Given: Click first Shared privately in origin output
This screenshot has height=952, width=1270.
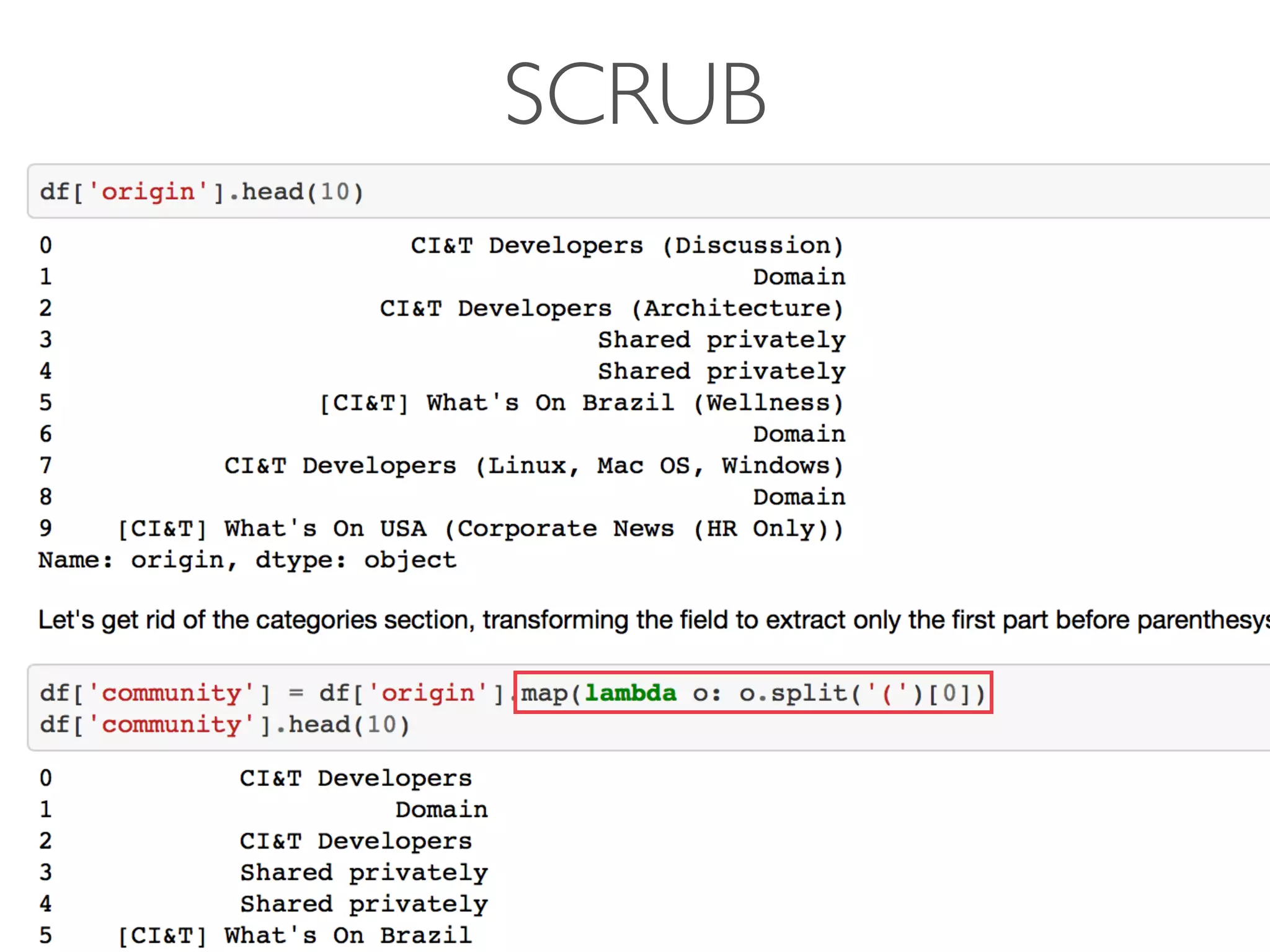Looking at the screenshot, I should pyautogui.click(x=721, y=340).
